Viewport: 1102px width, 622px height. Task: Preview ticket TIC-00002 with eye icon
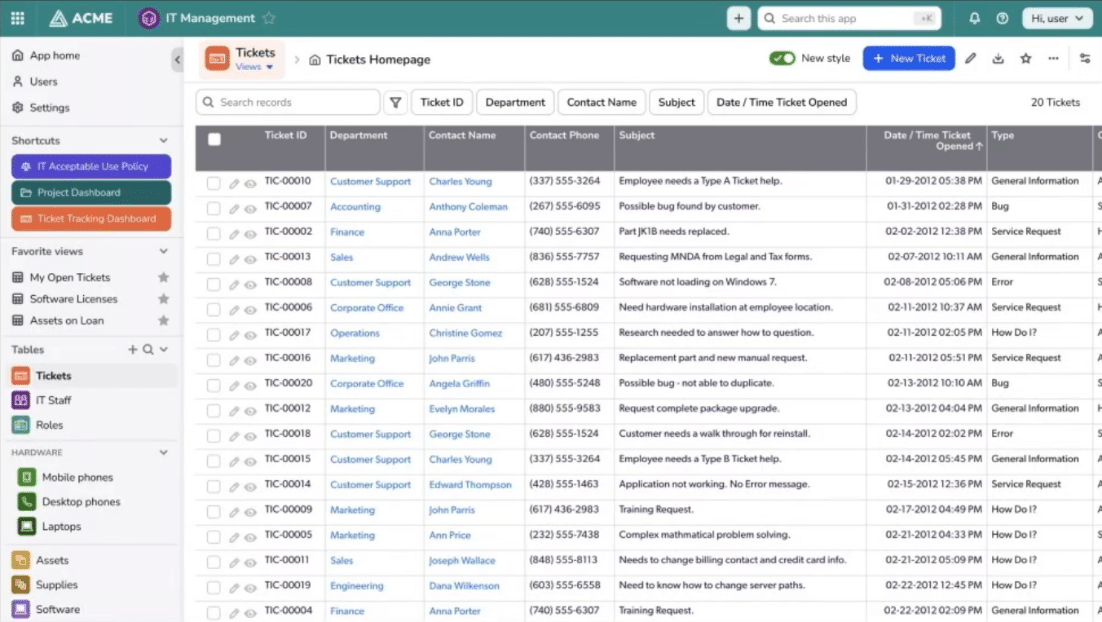[x=250, y=233]
